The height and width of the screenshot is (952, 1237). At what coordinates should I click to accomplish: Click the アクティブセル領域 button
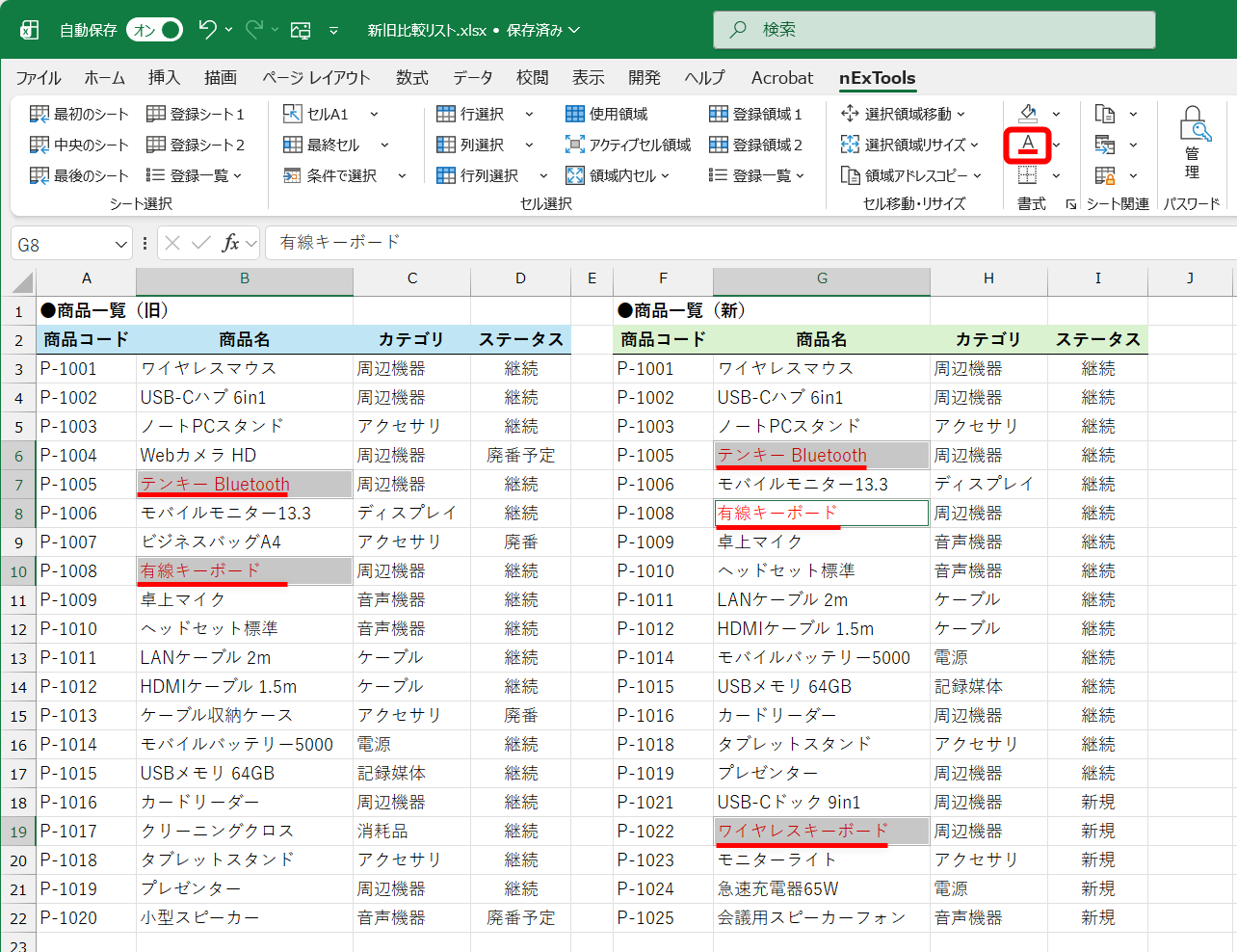pyautogui.click(x=628, y=145)
